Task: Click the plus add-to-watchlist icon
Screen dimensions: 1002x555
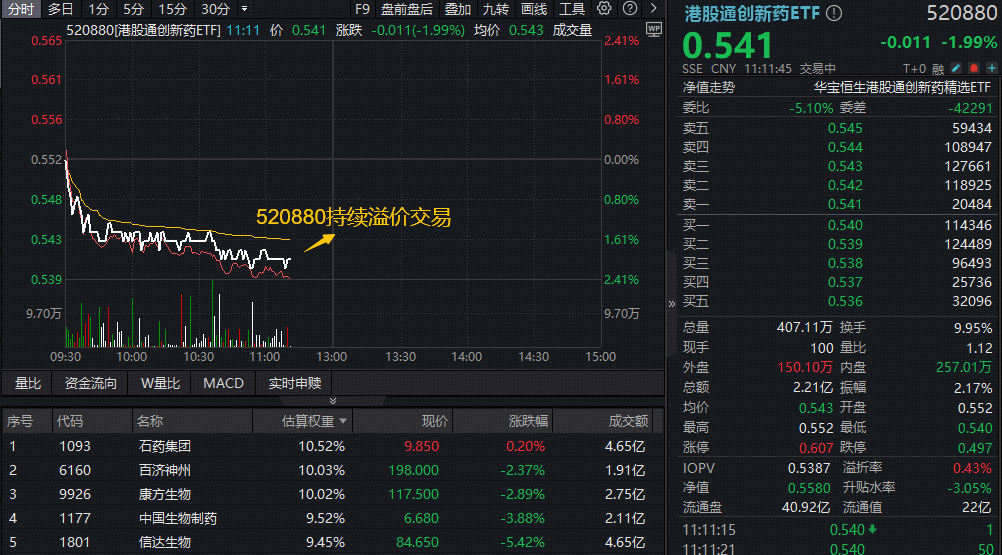Action: pyautogui.click(x=989, y=69)
